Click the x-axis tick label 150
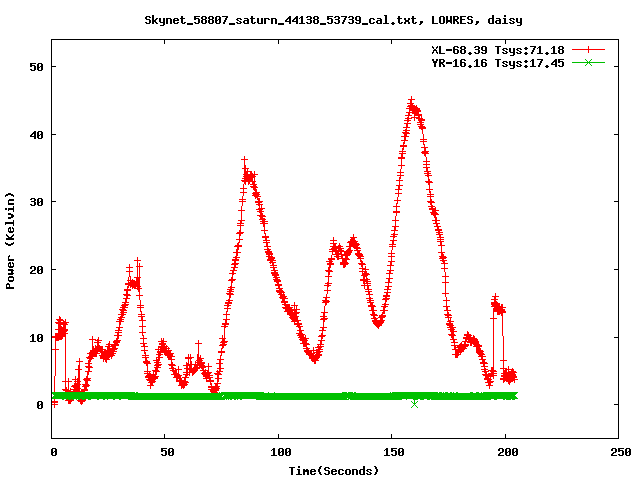The image size is (640, 480). [394, 452]
